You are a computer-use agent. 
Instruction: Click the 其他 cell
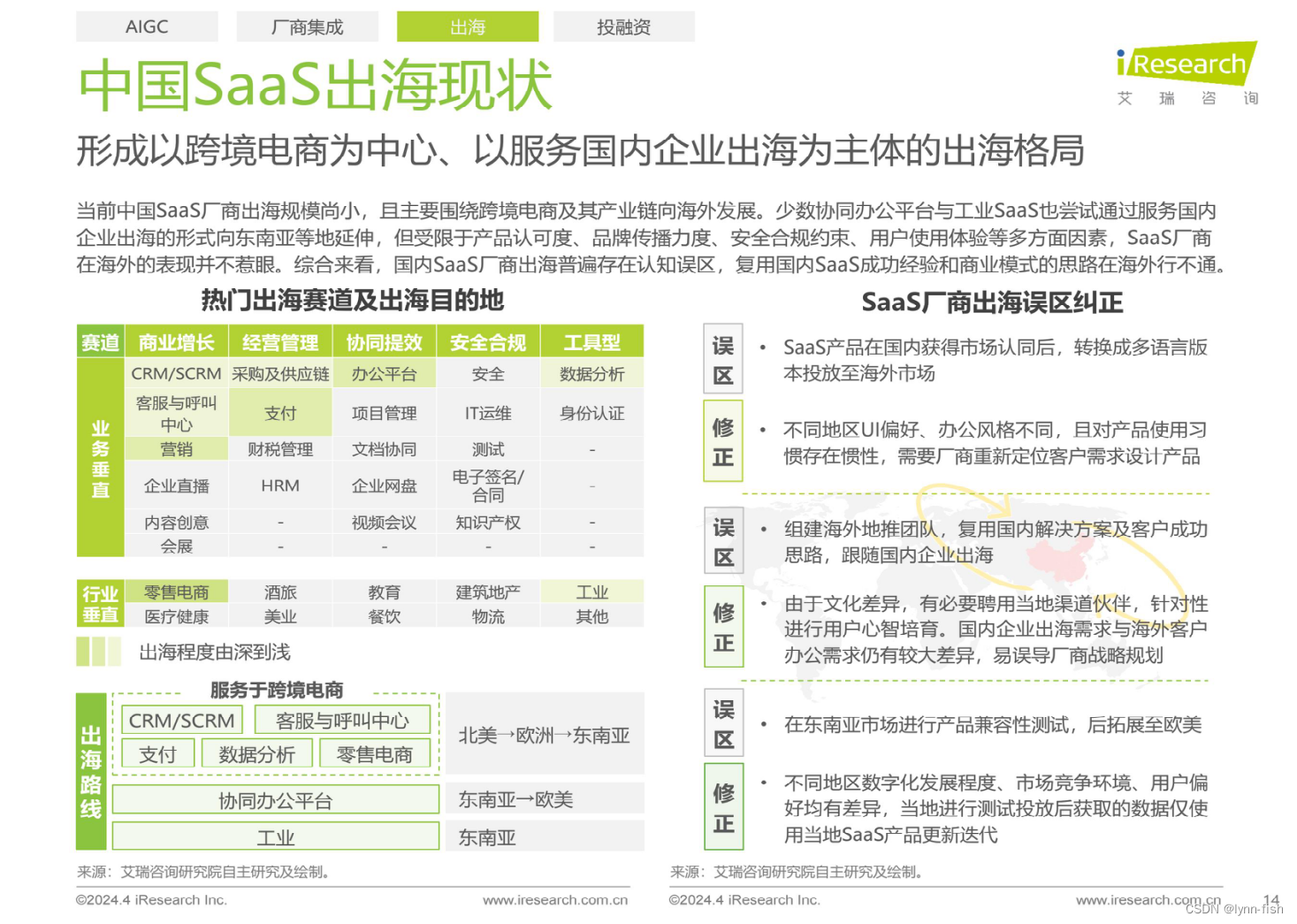591,616
